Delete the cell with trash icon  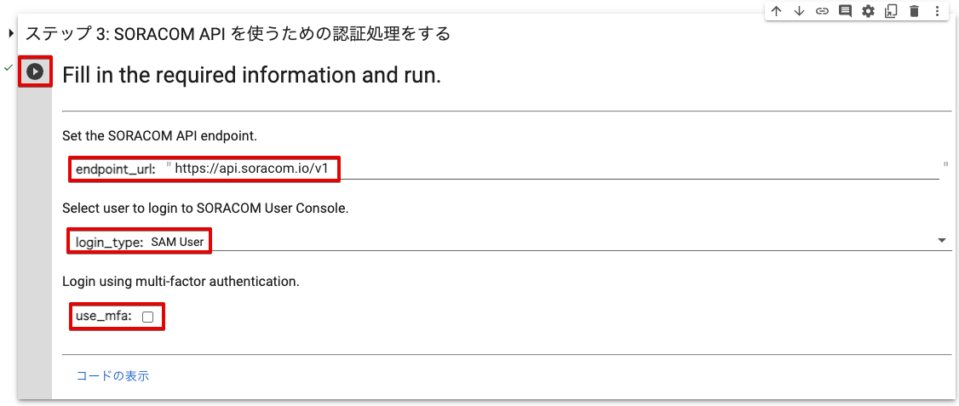click(x=914, y=12)
